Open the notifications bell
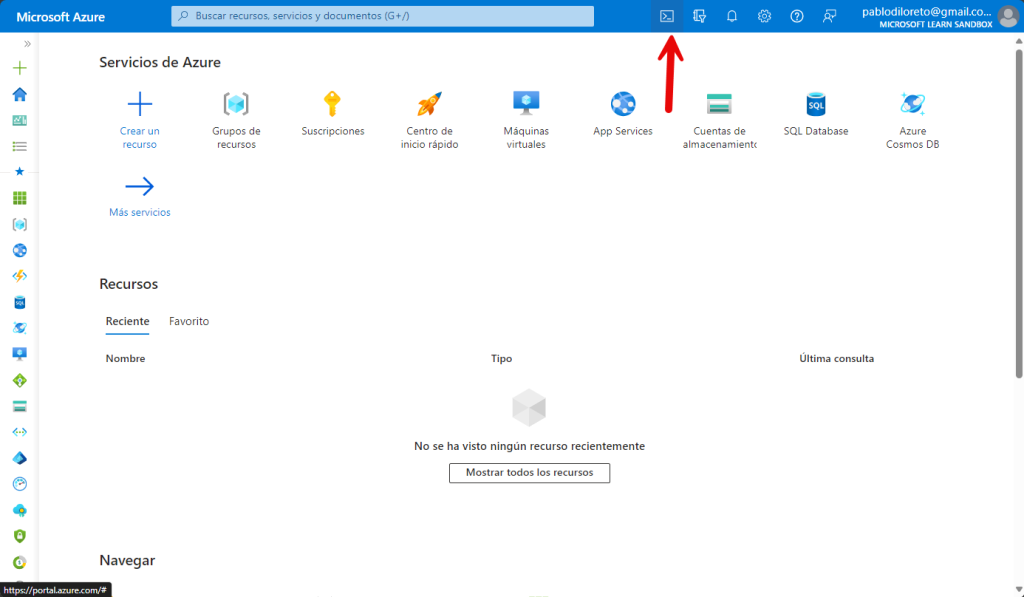 732,16
